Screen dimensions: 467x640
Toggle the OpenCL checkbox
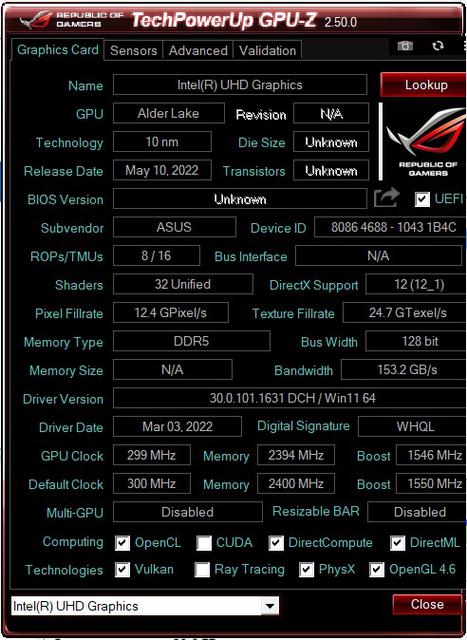click(x=122, y=543)
